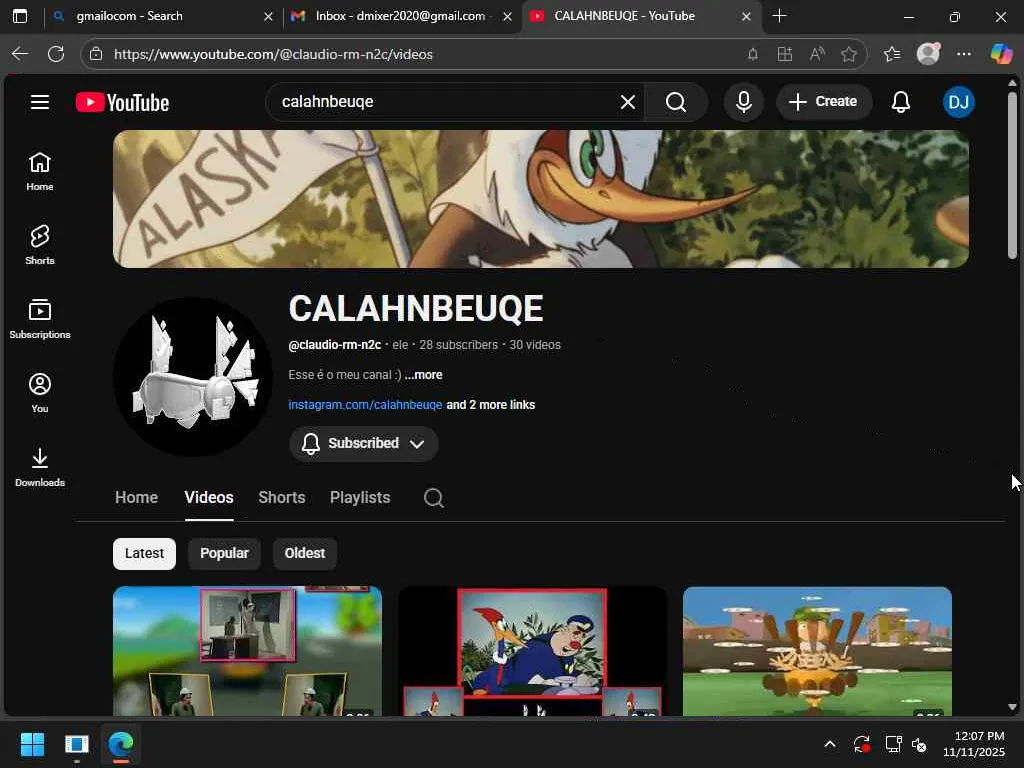This screenshot has height=768, width=1024.
Task: Open the DJ account avatar menu
Action: [958, 102]
